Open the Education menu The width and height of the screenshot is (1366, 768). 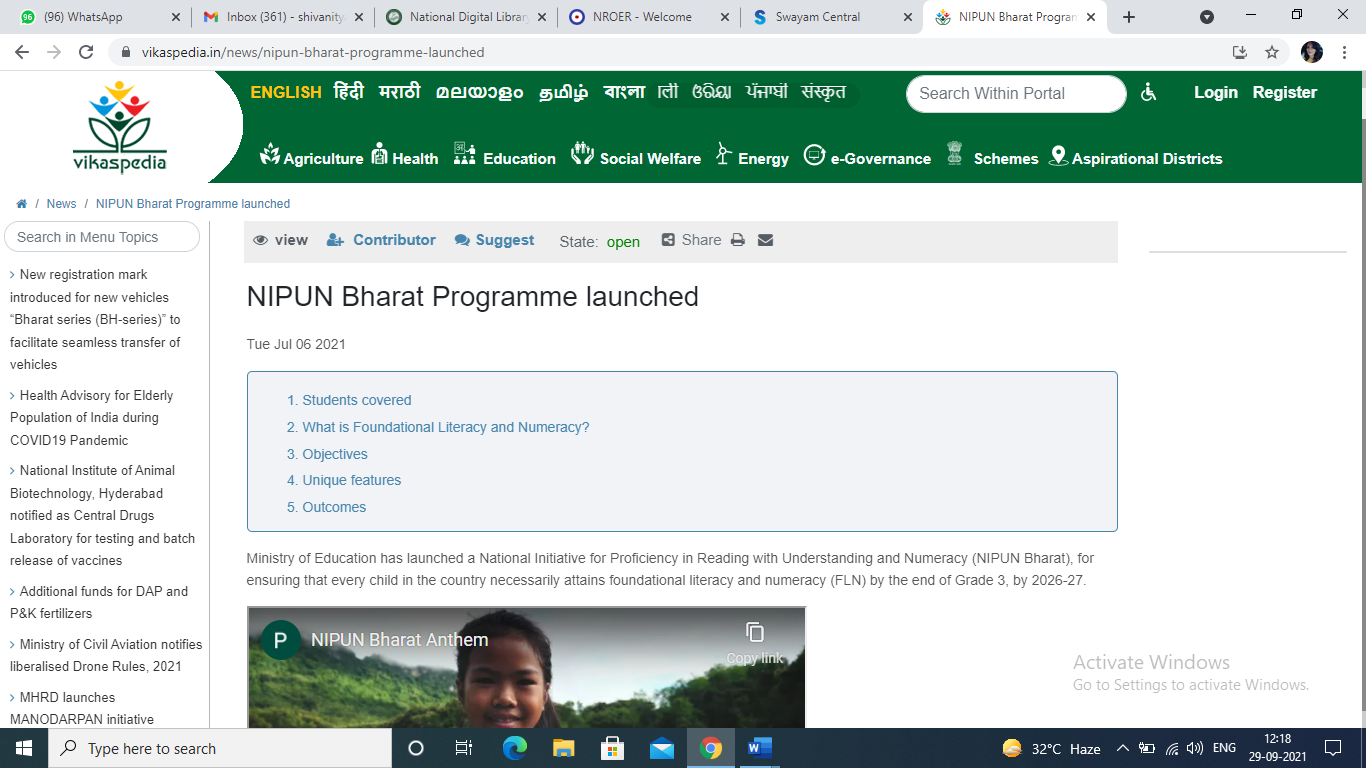505,158
